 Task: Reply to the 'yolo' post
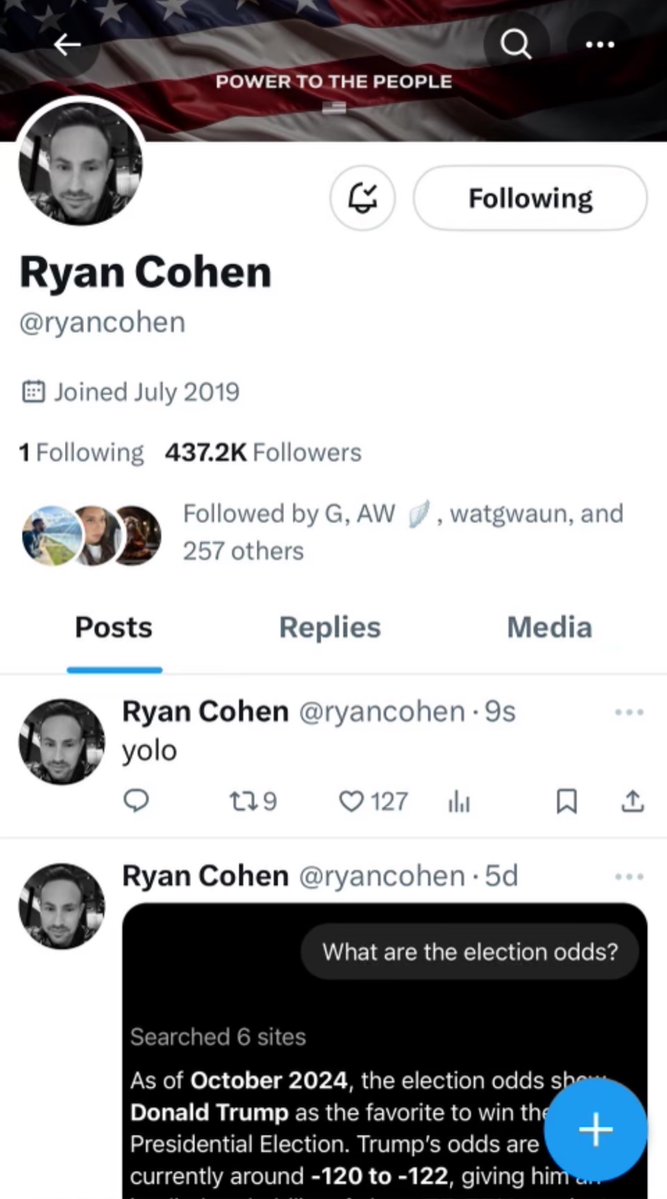pos(136,801)
